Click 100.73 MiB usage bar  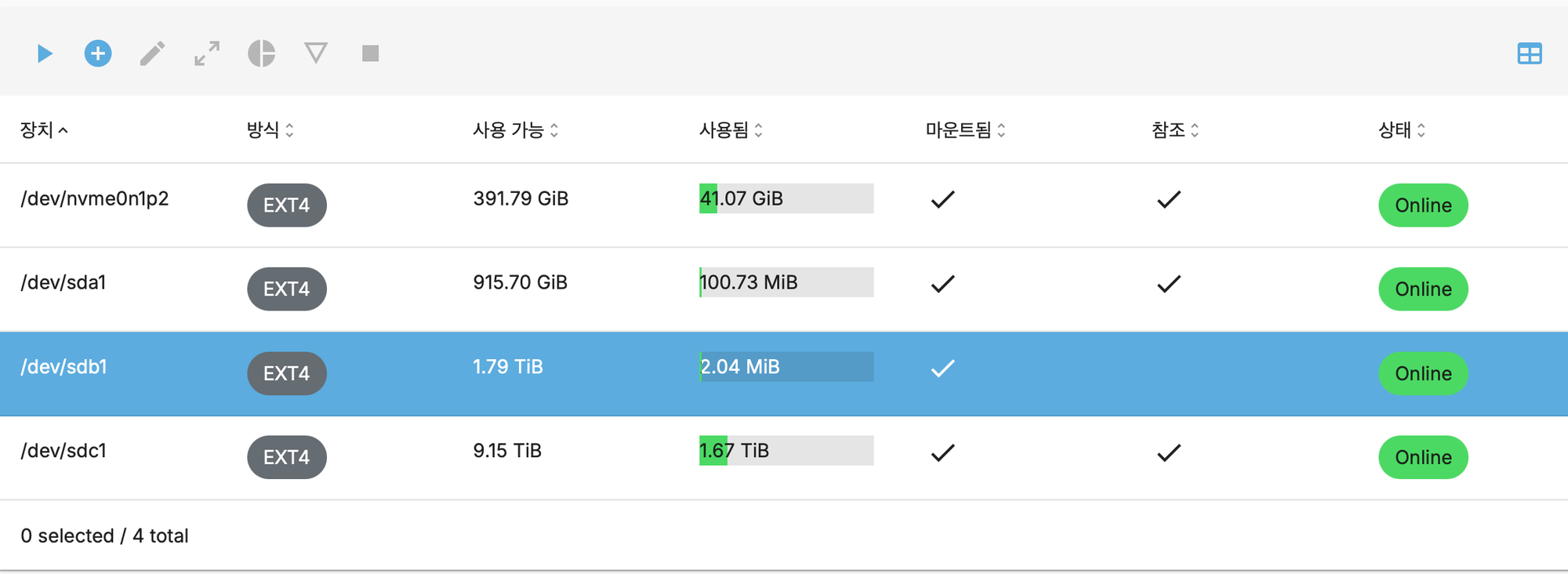coord(786,282)
